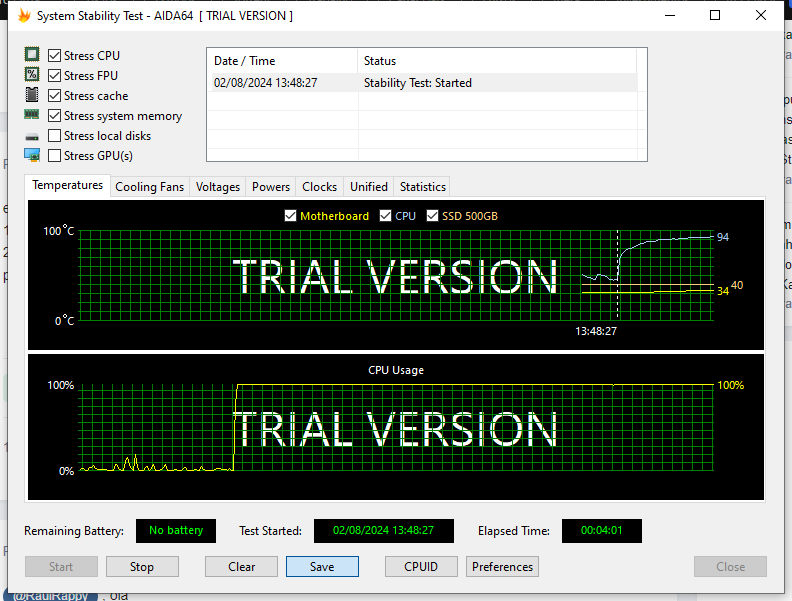Uncheck the Stress cache checkbox
Viewport: 792px width, 601px height.
(x=55, y=95)
